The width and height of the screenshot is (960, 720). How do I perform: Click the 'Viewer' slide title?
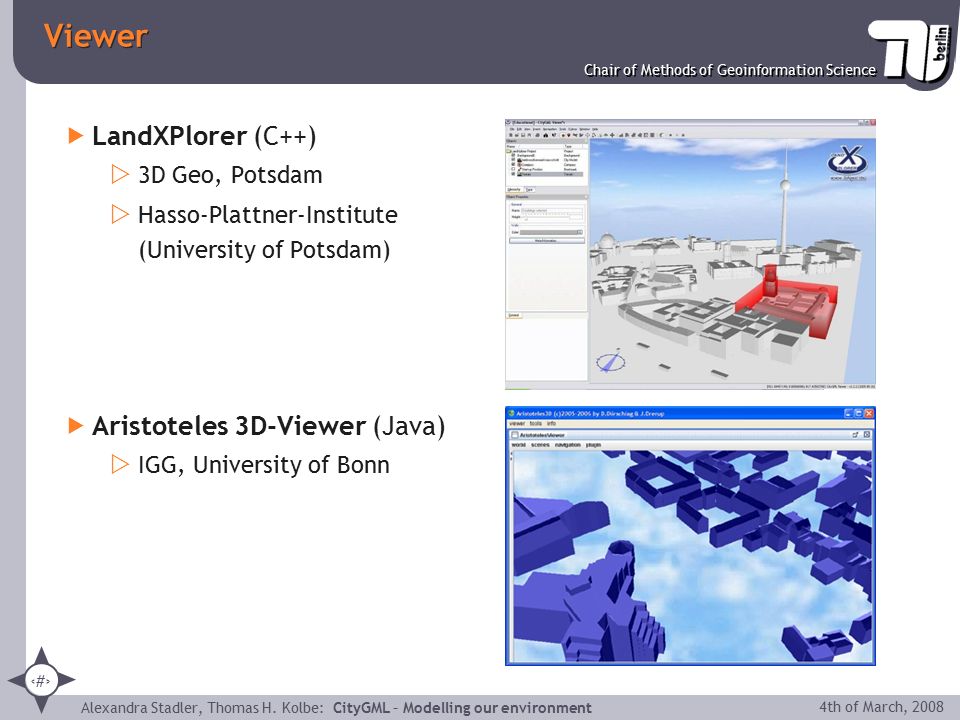tap(96, 36)
